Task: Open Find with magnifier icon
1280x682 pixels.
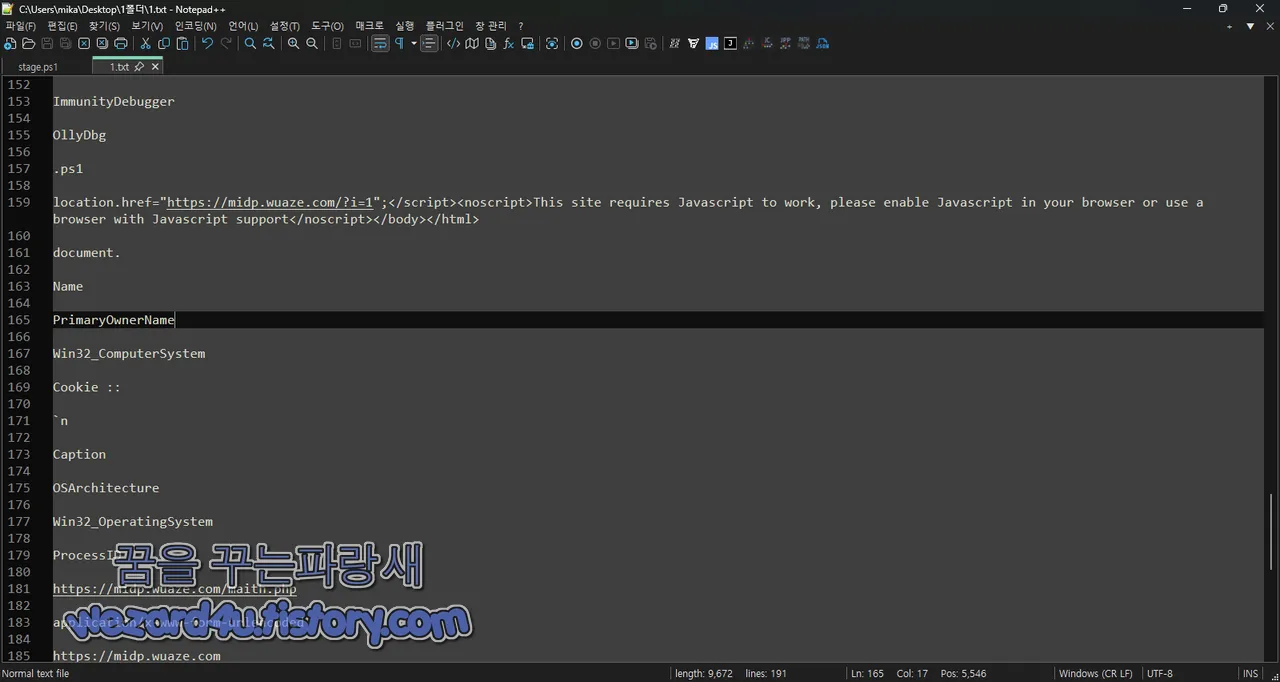Action: (x=250, y=44)
